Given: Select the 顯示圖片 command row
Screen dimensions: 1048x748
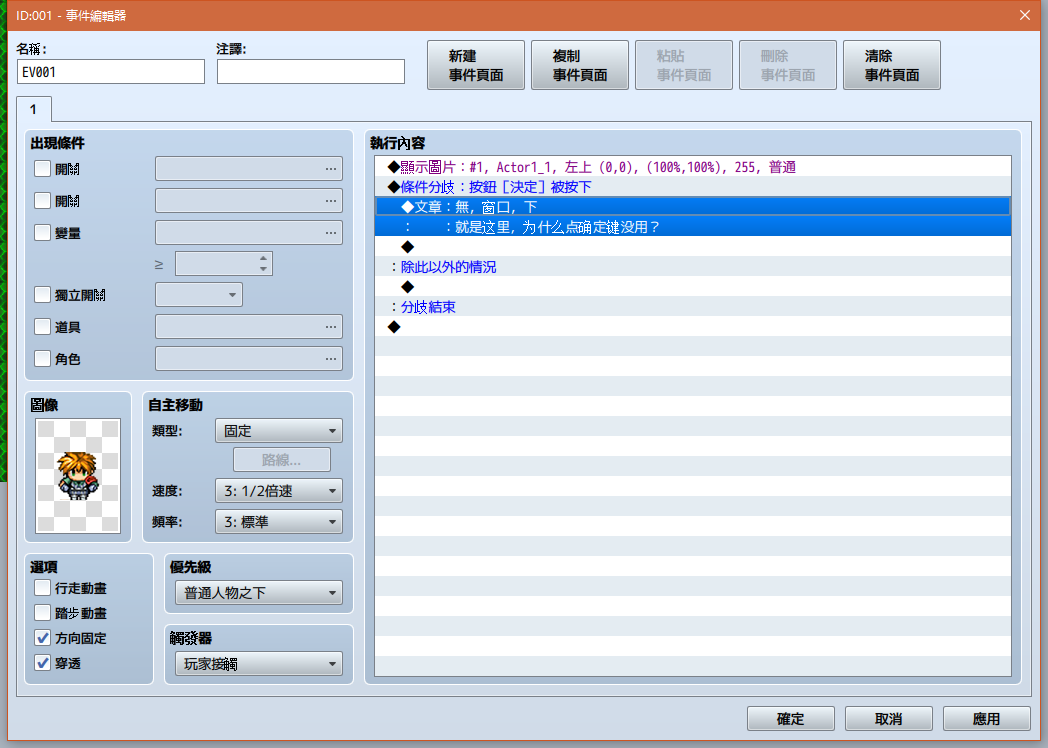Looking at the screenshot, I should coord(692,166).
